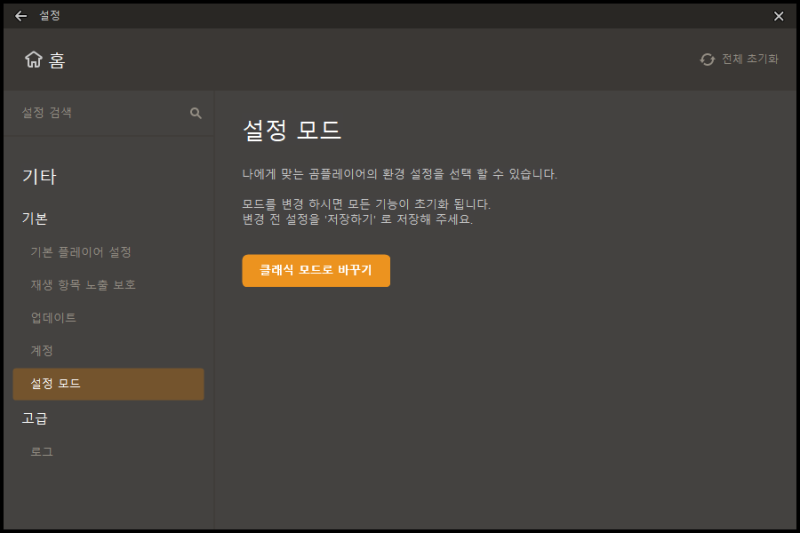This screenshot has width=800, height=533.
Task: Click the 홈 label text
Action: point(57,61)
